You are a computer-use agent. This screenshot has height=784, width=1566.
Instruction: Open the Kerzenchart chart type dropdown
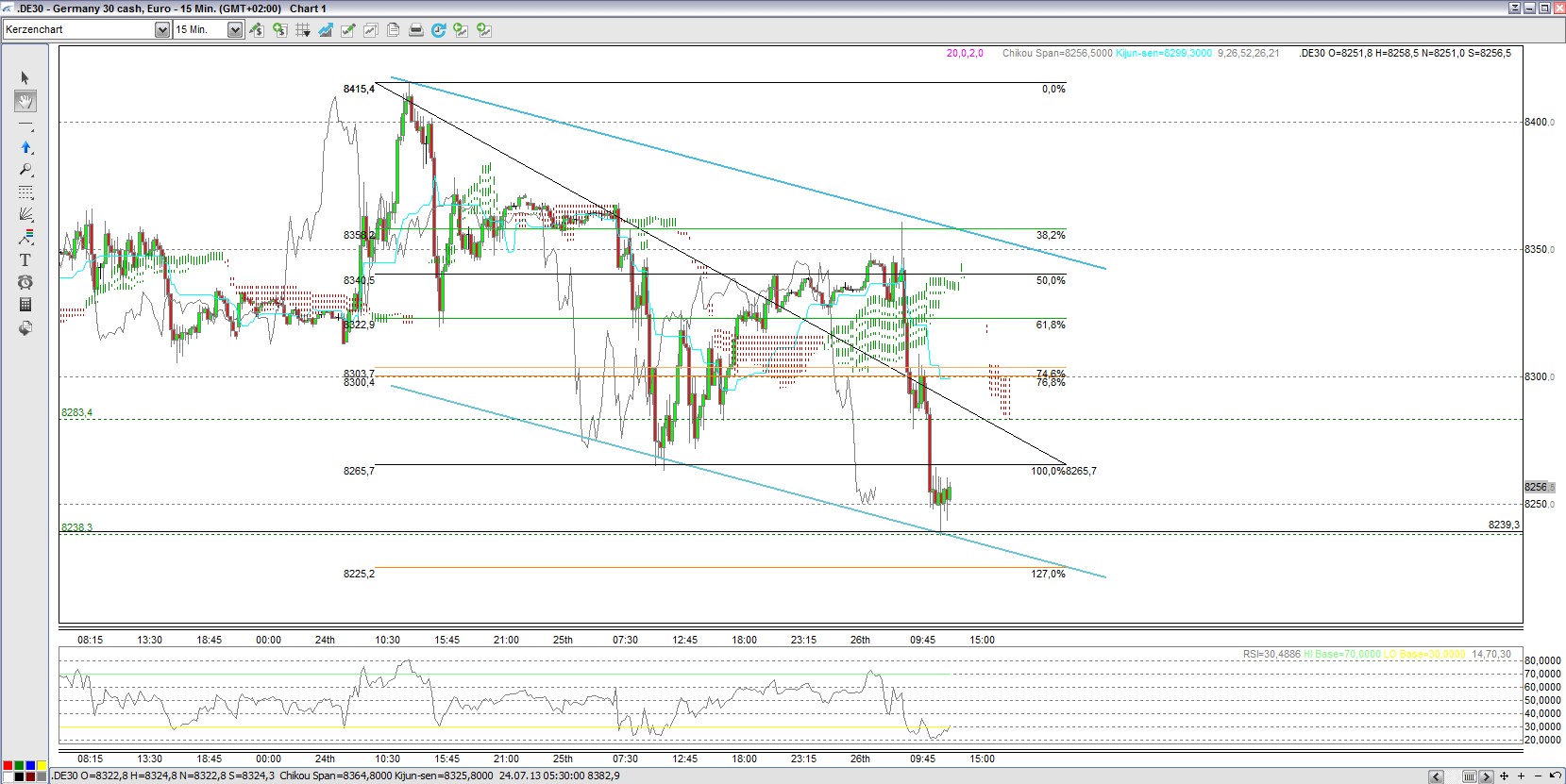[161, 30]
